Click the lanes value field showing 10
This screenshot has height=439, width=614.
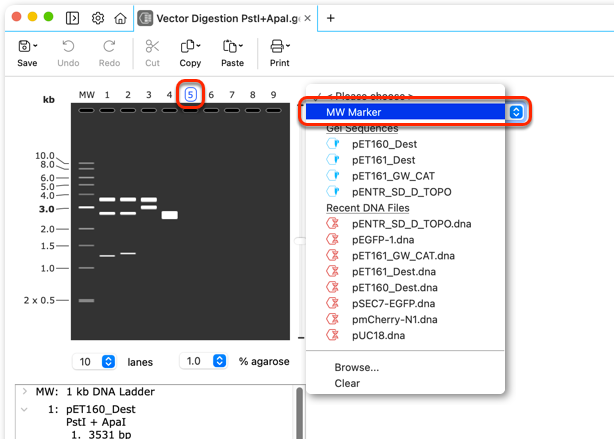click(87, 361)
